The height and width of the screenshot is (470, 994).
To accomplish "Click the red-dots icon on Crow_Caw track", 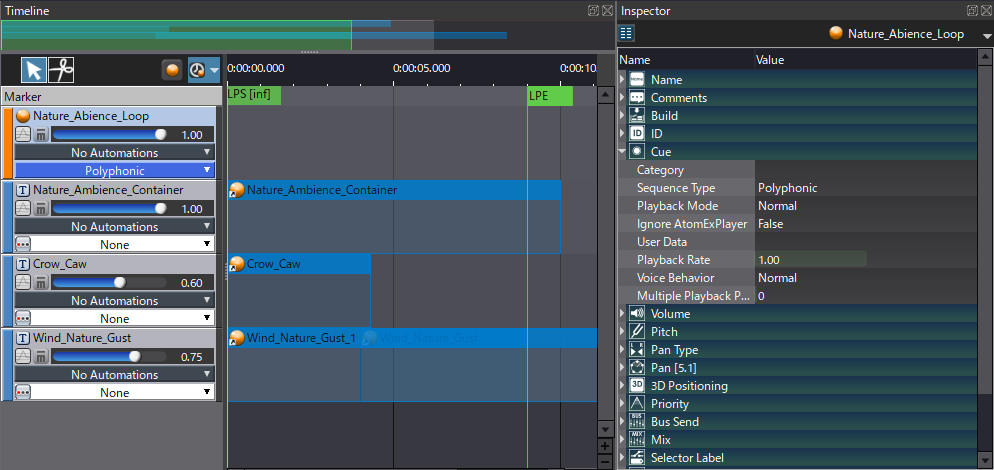I will click(x=23, y=318).
